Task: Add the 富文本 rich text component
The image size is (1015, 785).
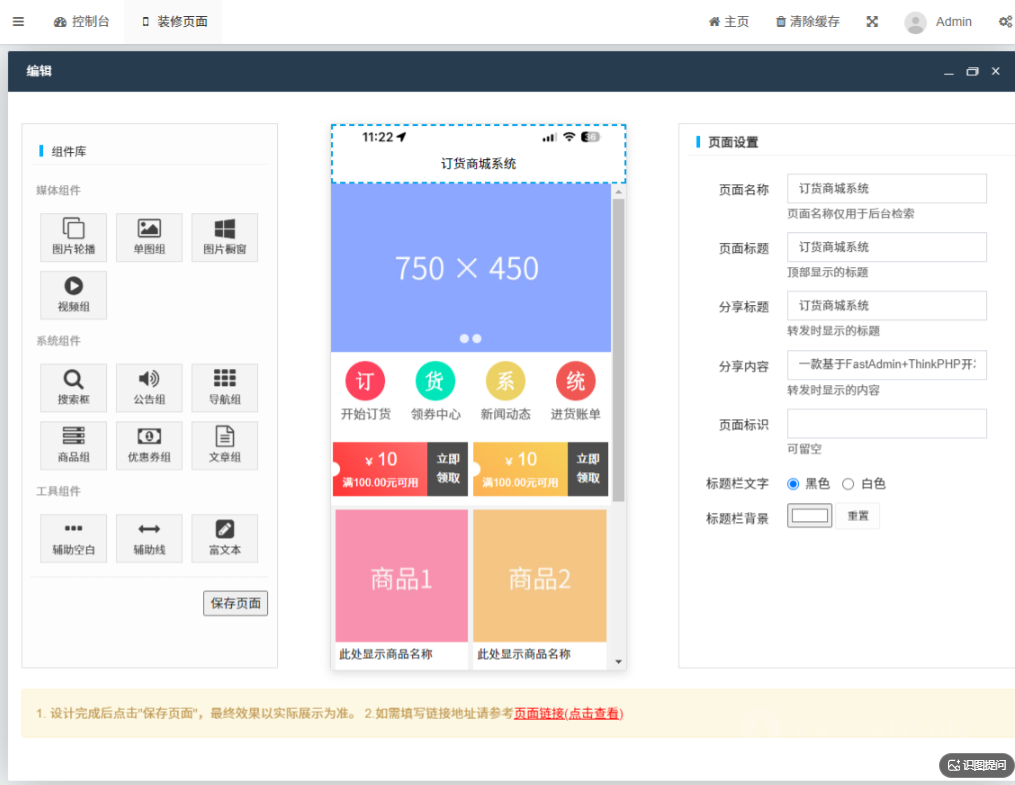Action: [225, 538]
